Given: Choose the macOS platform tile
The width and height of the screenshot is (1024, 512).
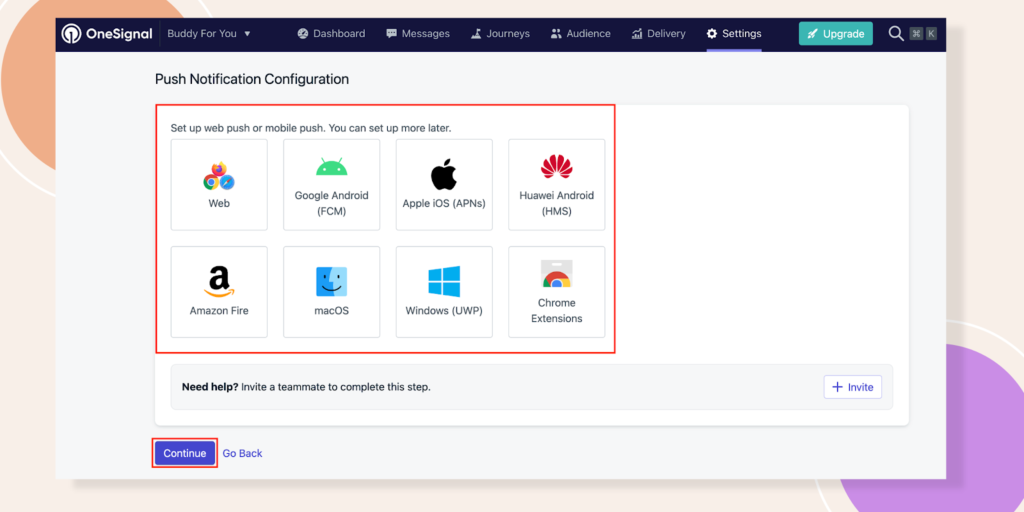Looking at the screenshot, I should point(331,292).
